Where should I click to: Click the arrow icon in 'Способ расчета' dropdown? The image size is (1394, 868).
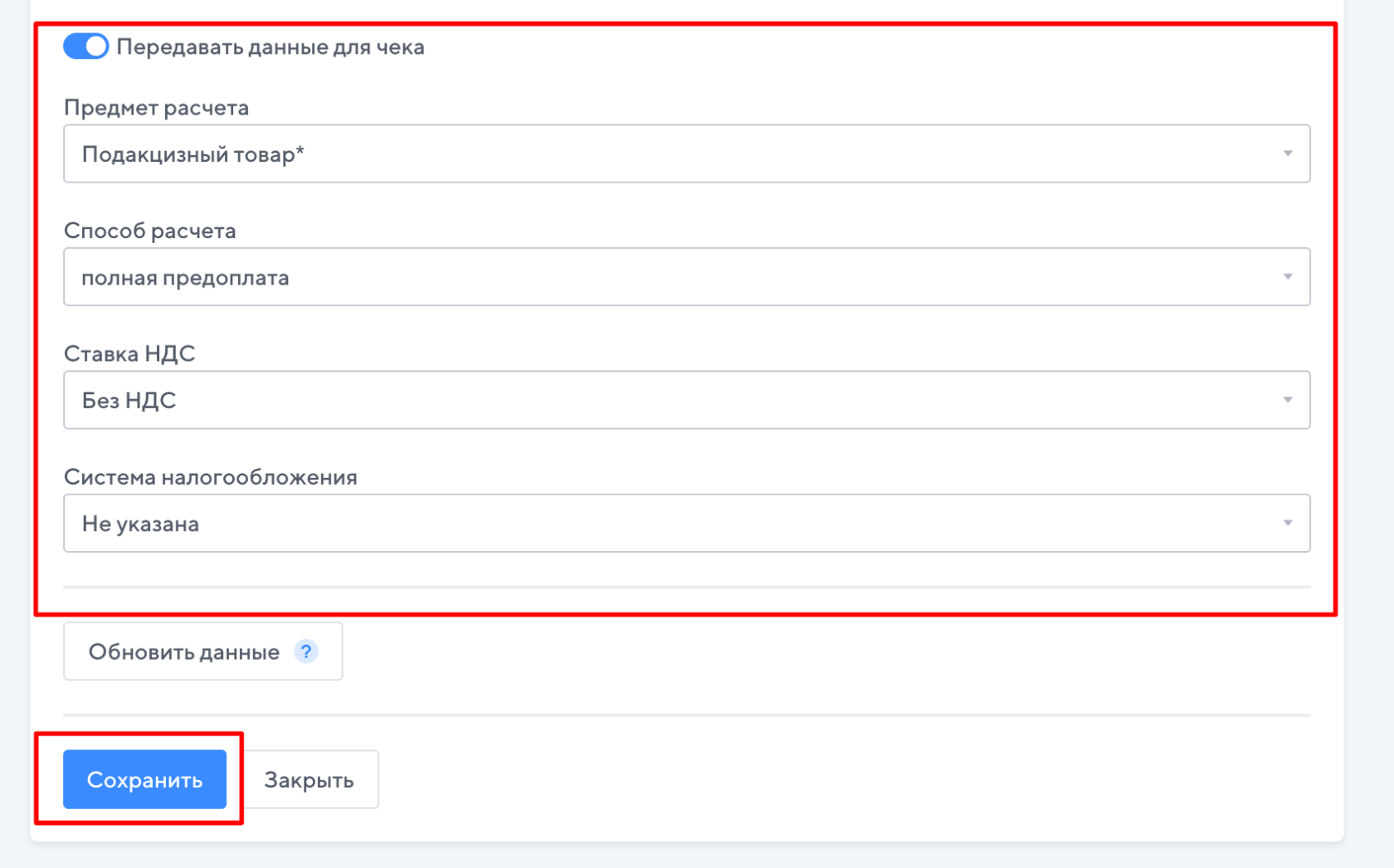(1287, 277)
